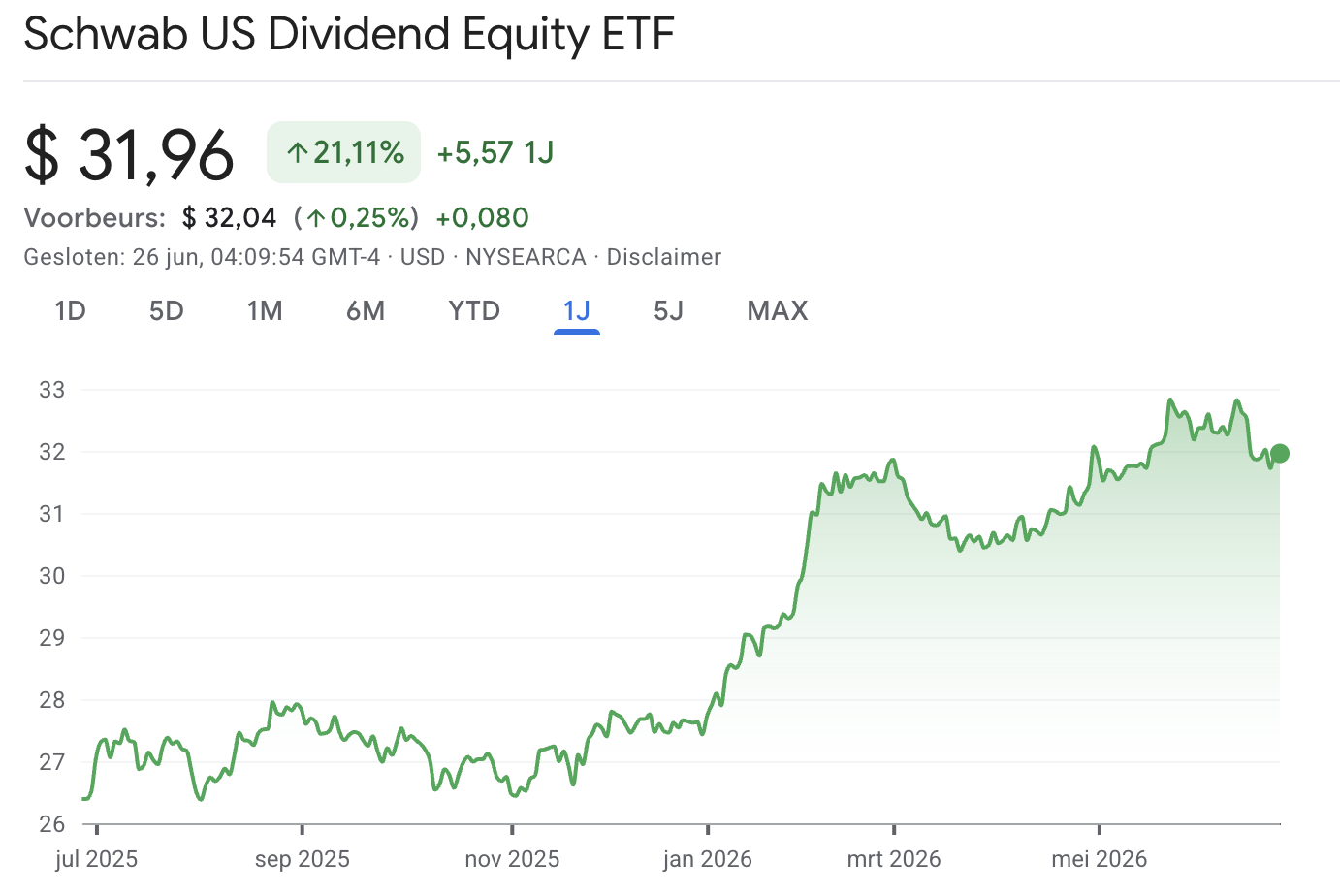This screenshot has height=896, width=1340.
Task: Click the +5,57 1J change text
Action: [495, 152]
